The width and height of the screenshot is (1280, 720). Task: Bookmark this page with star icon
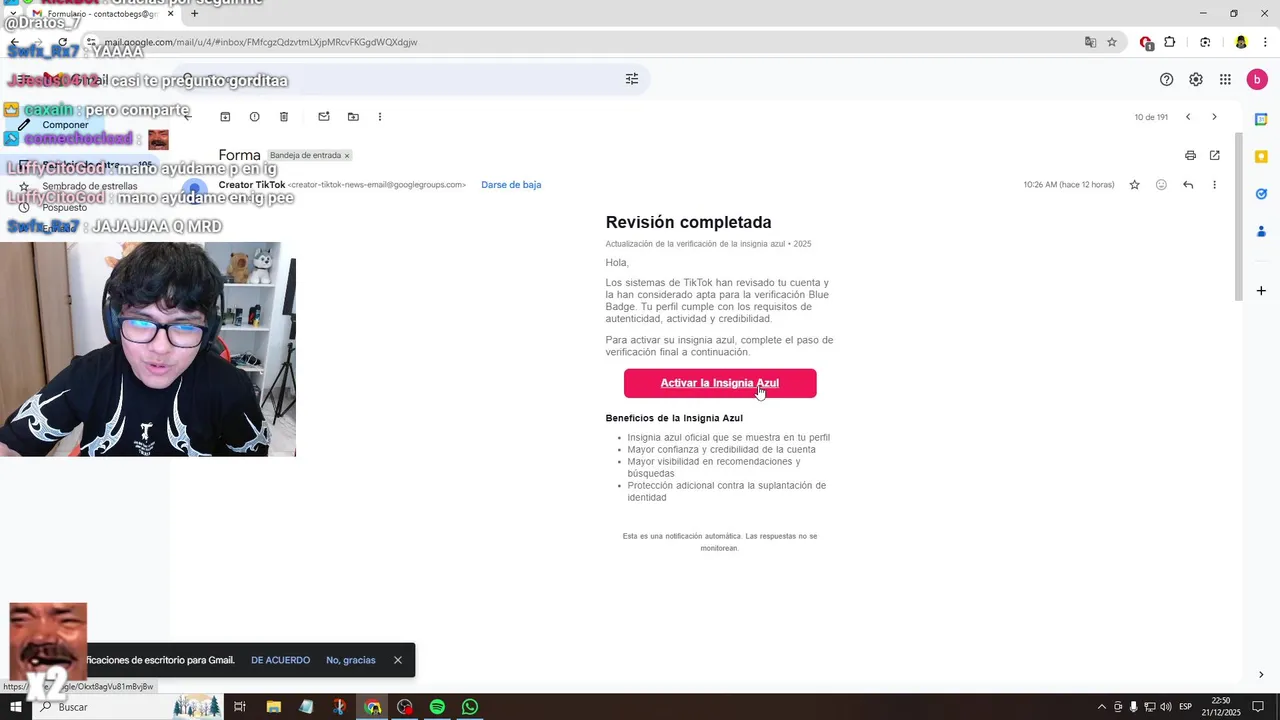[x=1112, y=42]
